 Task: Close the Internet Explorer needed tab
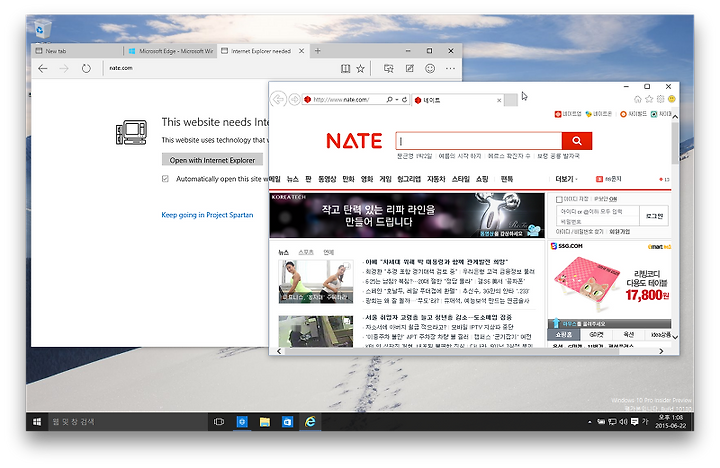pyautogui.click(x=302, y=51)
